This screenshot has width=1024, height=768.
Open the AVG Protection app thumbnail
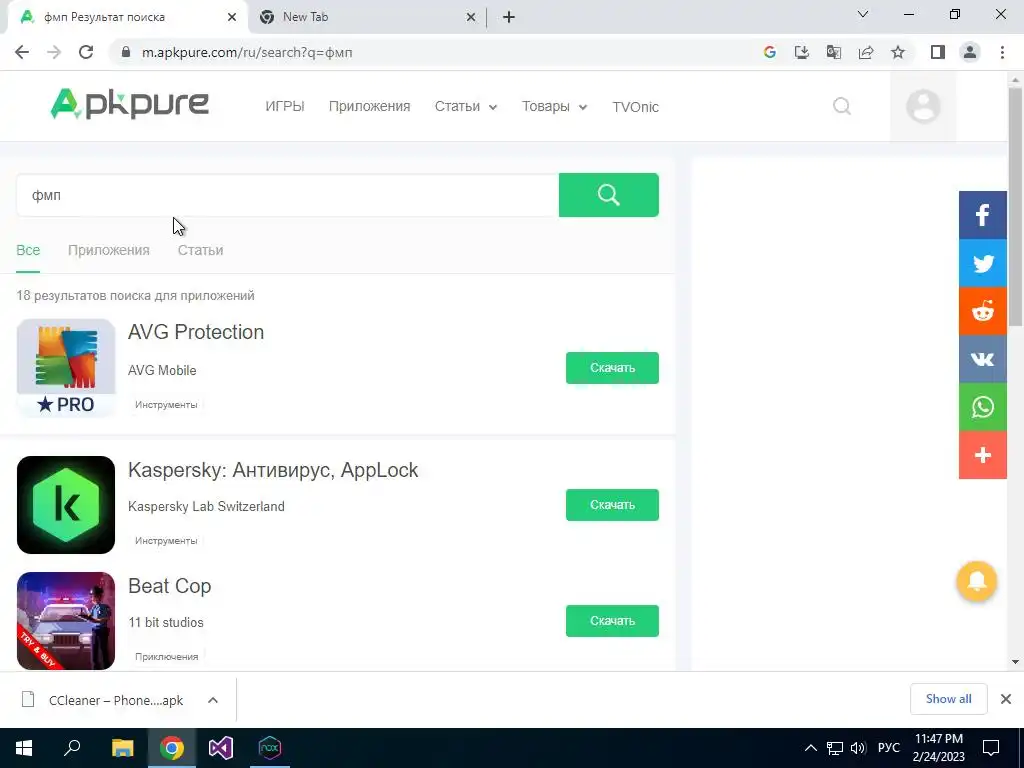pos(66,368)
